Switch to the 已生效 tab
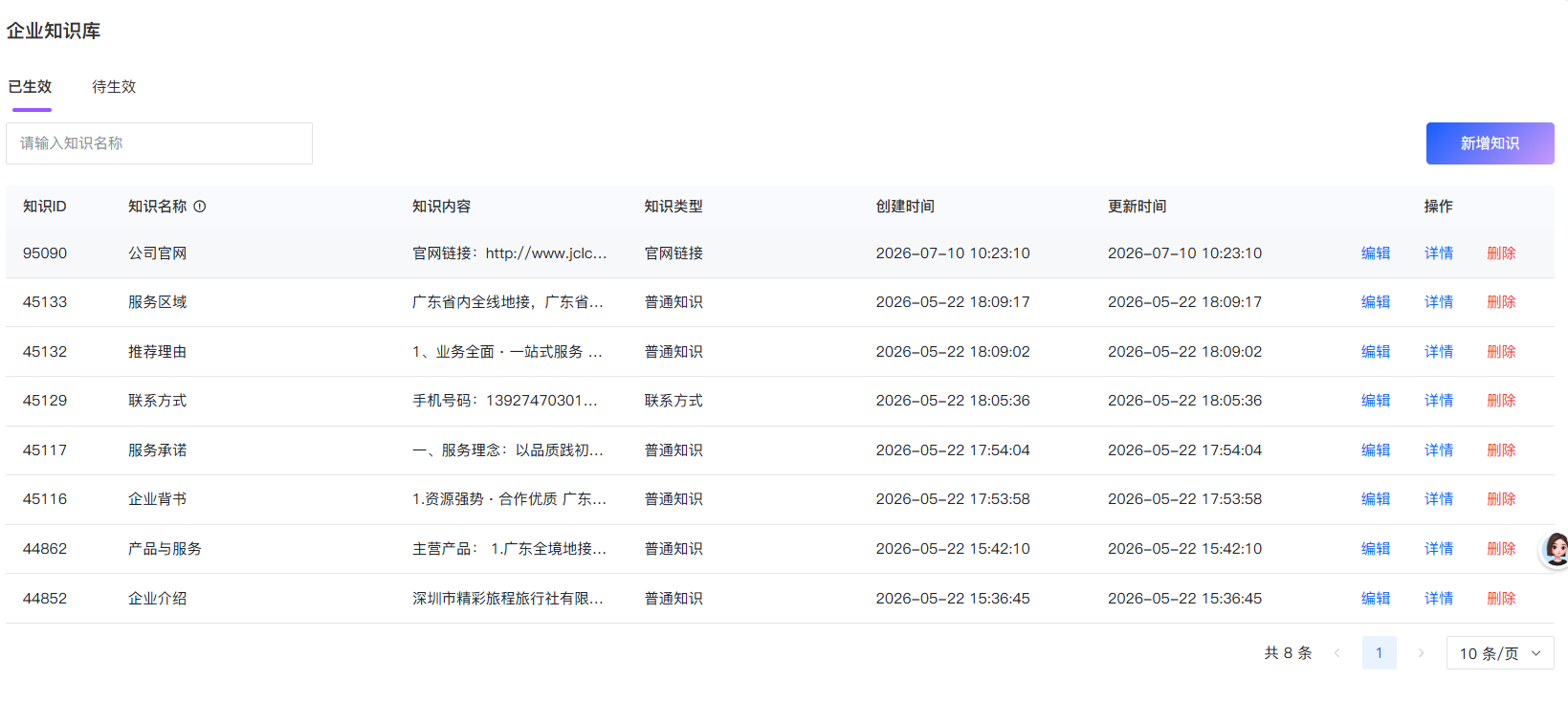The image size is (1568, 702). tap(30, 87)
